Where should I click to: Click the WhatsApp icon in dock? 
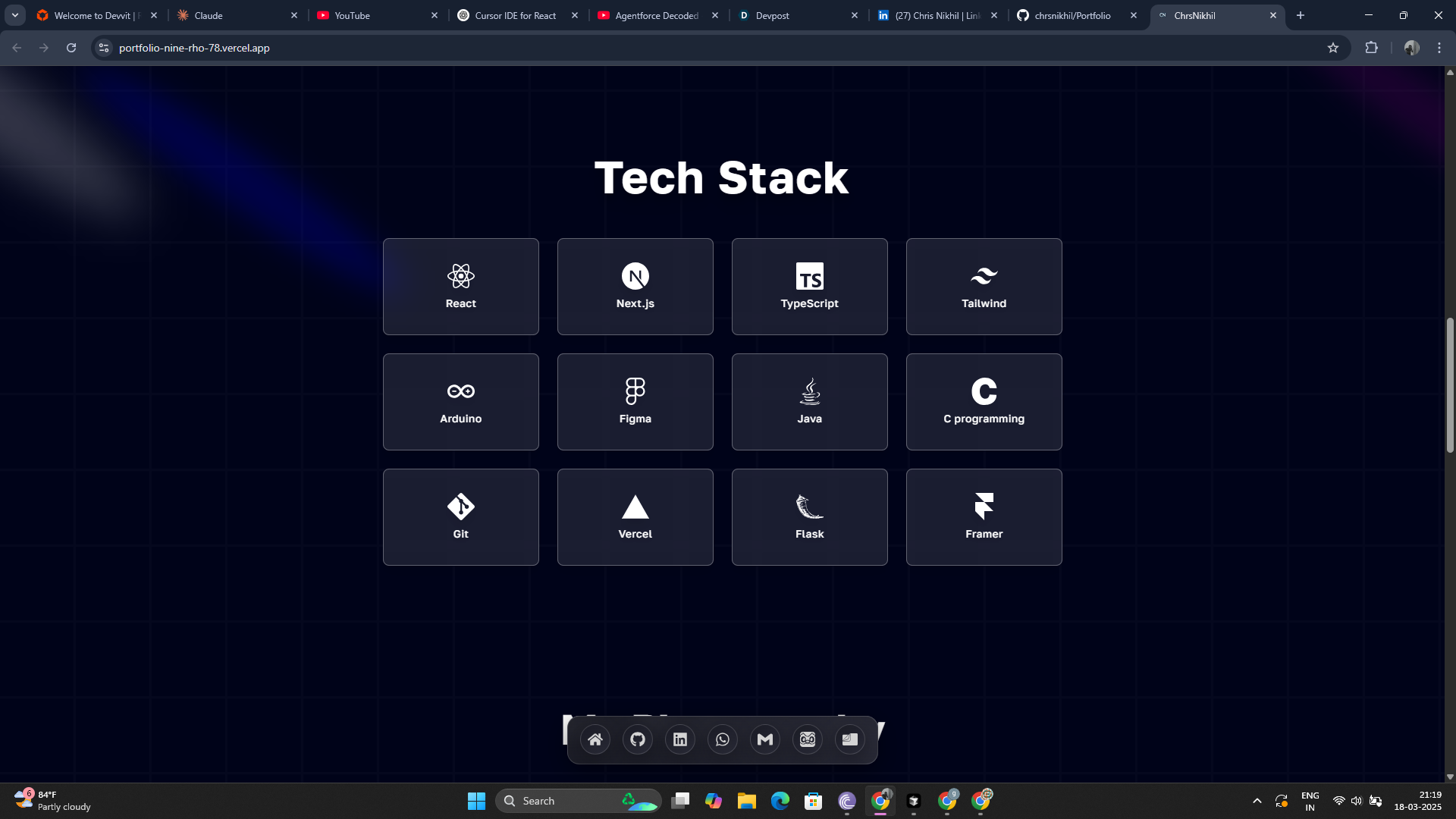[723, 739]
